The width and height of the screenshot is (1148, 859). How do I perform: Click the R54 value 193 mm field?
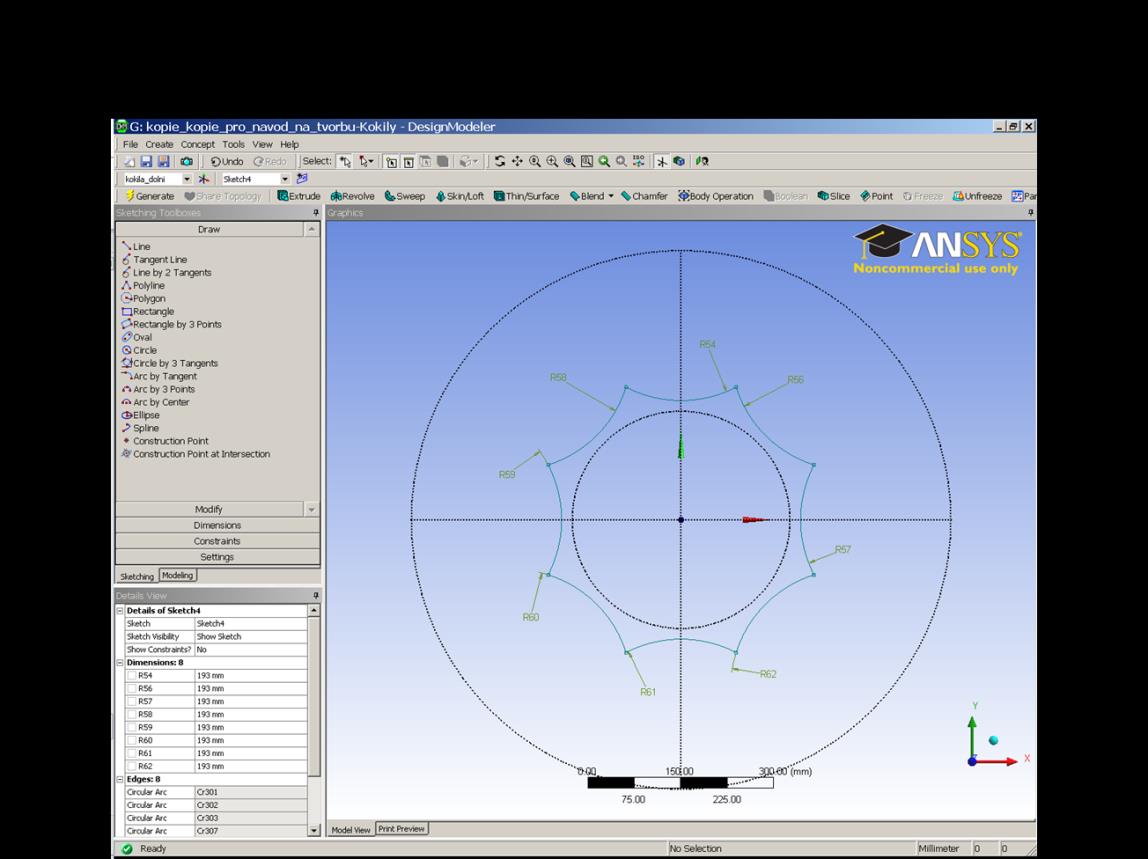tap(251, 675)
